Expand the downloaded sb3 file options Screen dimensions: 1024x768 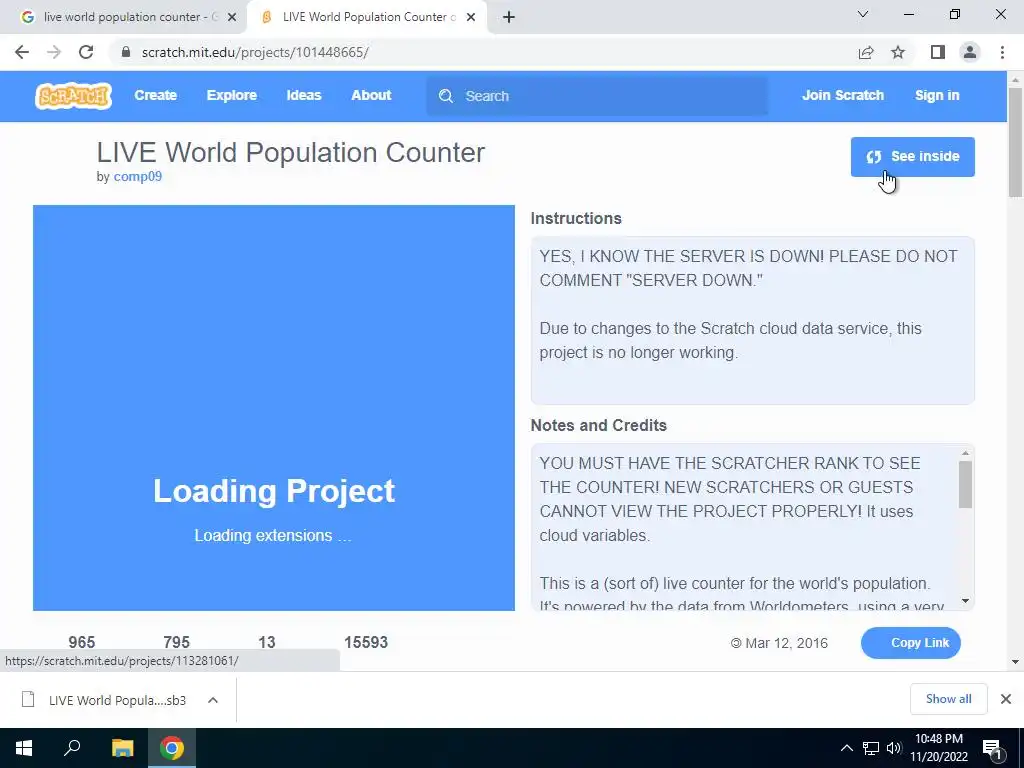[212, 700]
